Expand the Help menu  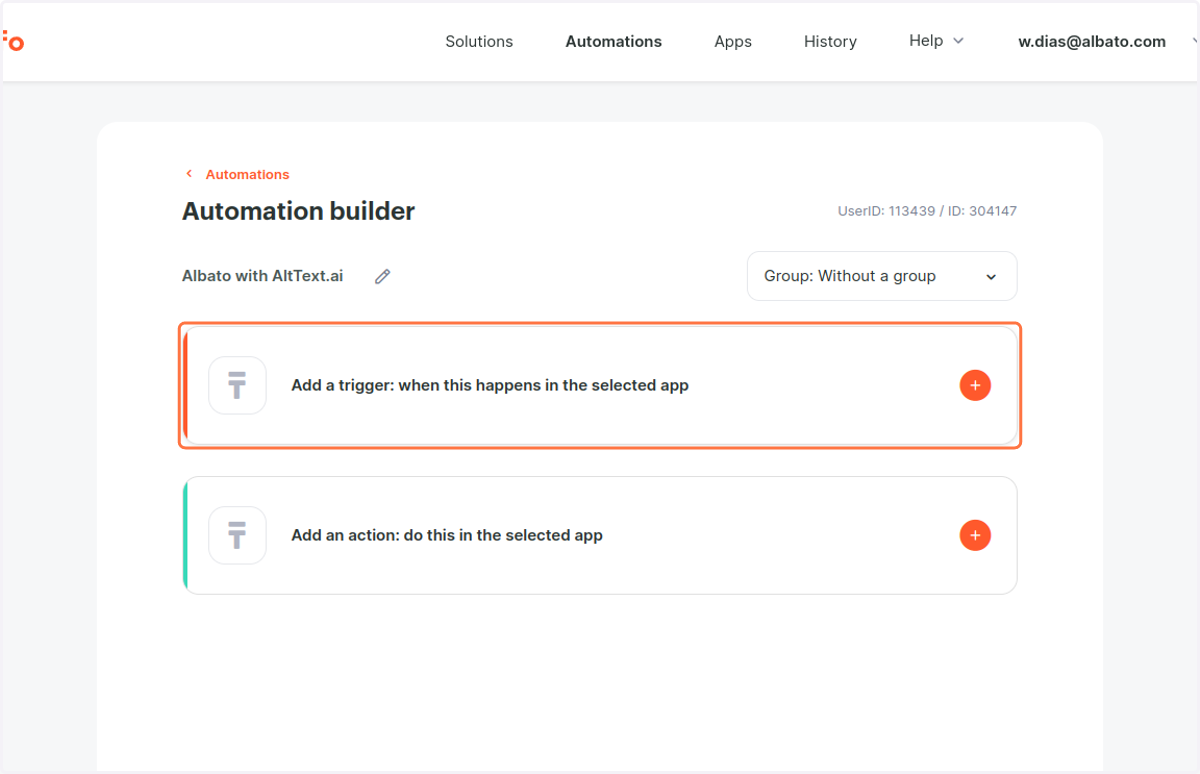pyautogui.click(x=936, y=41)
